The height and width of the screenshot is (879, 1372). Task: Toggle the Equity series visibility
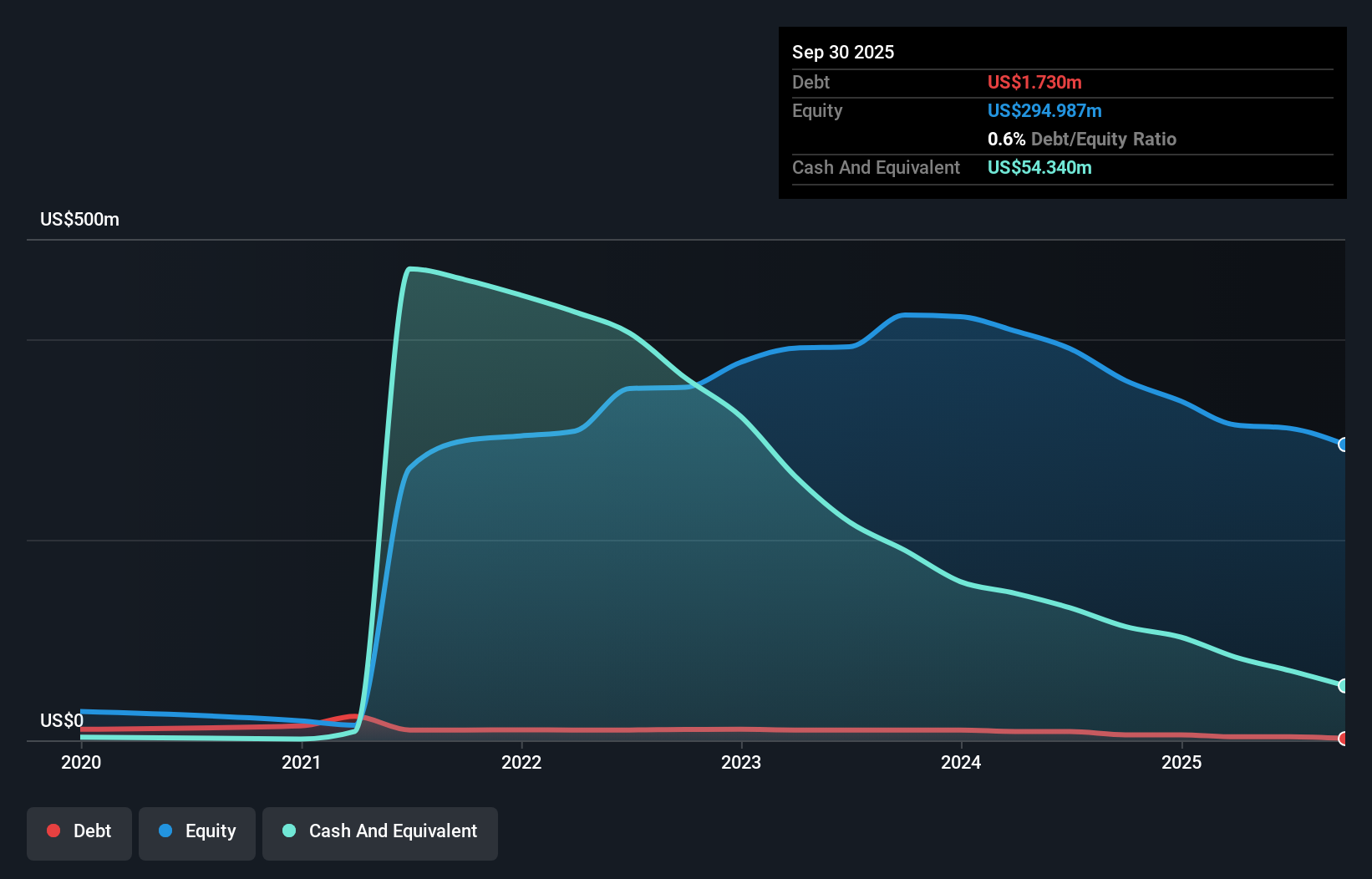[197, 831]
